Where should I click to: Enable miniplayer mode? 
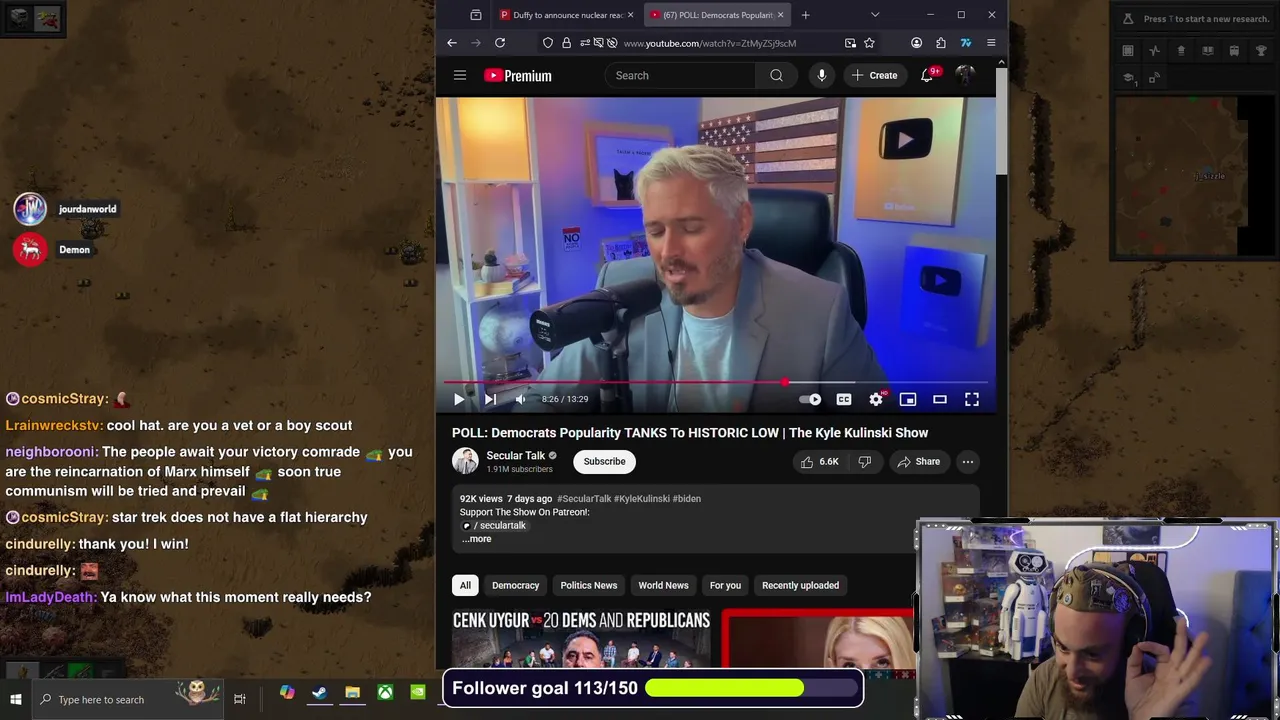pyautogui.click(x=908, y=399)
